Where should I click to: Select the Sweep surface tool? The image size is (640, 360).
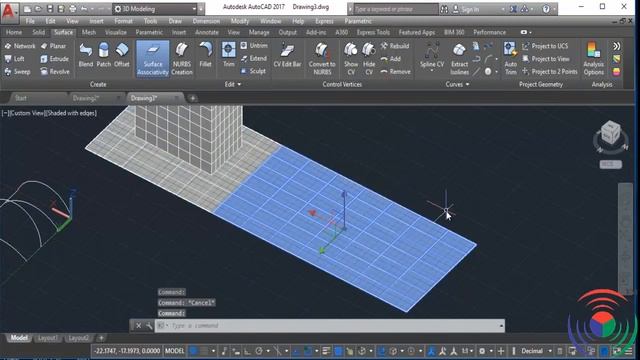pyautogui.click(x=17, y=72)
